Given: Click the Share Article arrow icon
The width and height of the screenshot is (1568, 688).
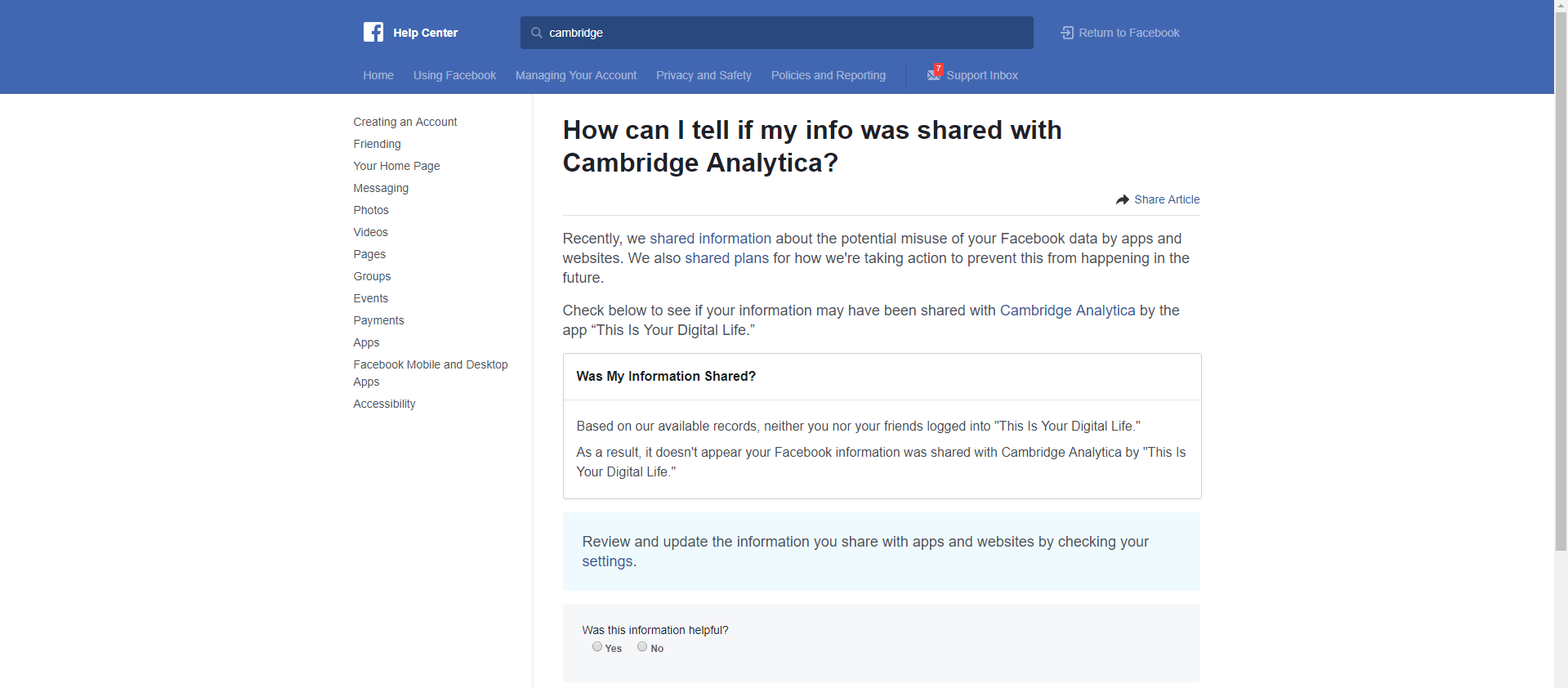Looking at the screenshot, I should pos(1123,199).
